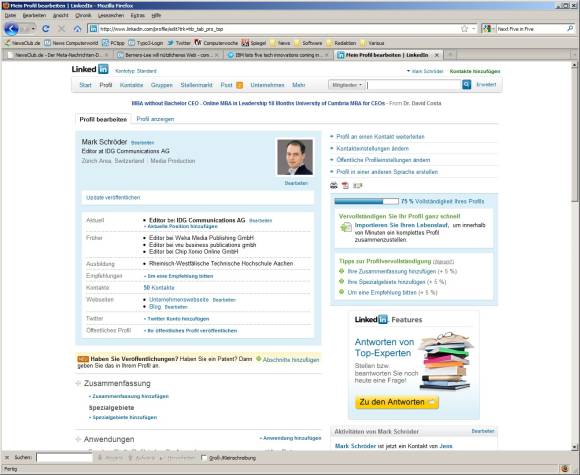Open the Bearbeiten menu in menu bar
Image resolution: width=580 pixels, height=475 pixels.
click(x=34, y=15)
